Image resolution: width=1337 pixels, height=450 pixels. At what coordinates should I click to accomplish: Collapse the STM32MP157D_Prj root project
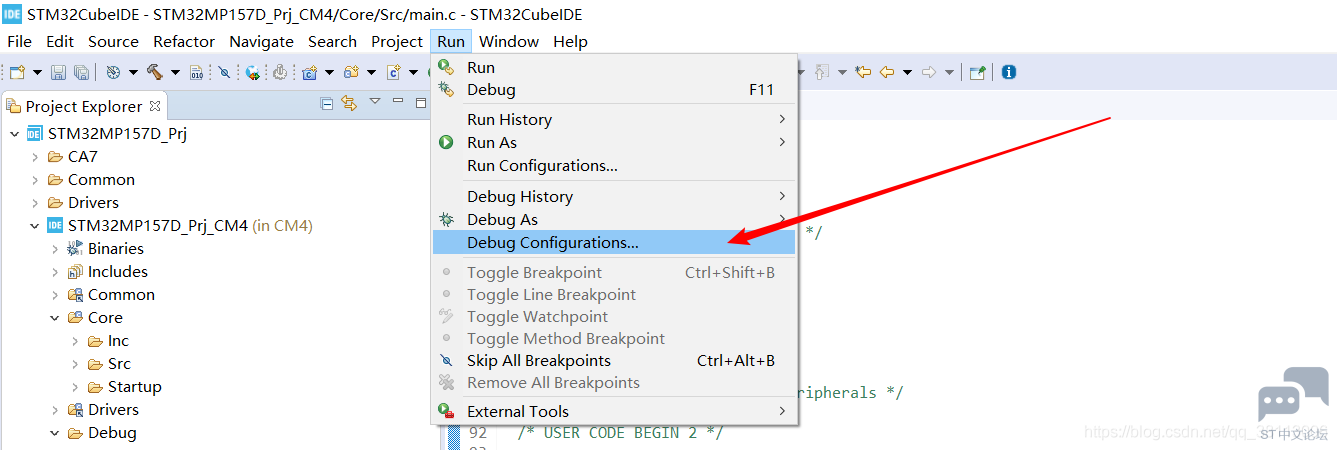click(15, 134)
